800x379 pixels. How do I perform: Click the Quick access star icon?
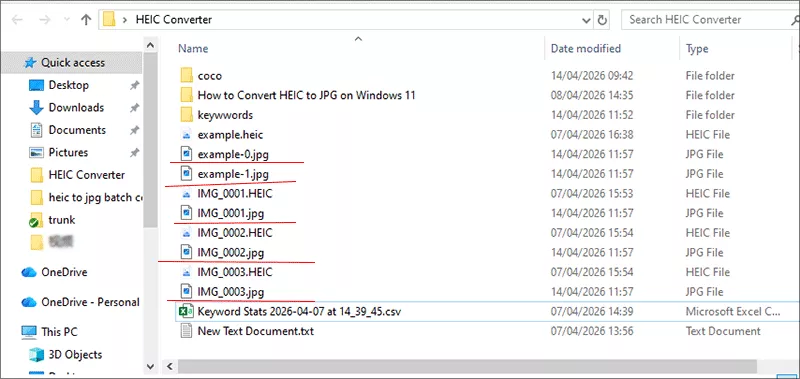[x=31, y=63]
